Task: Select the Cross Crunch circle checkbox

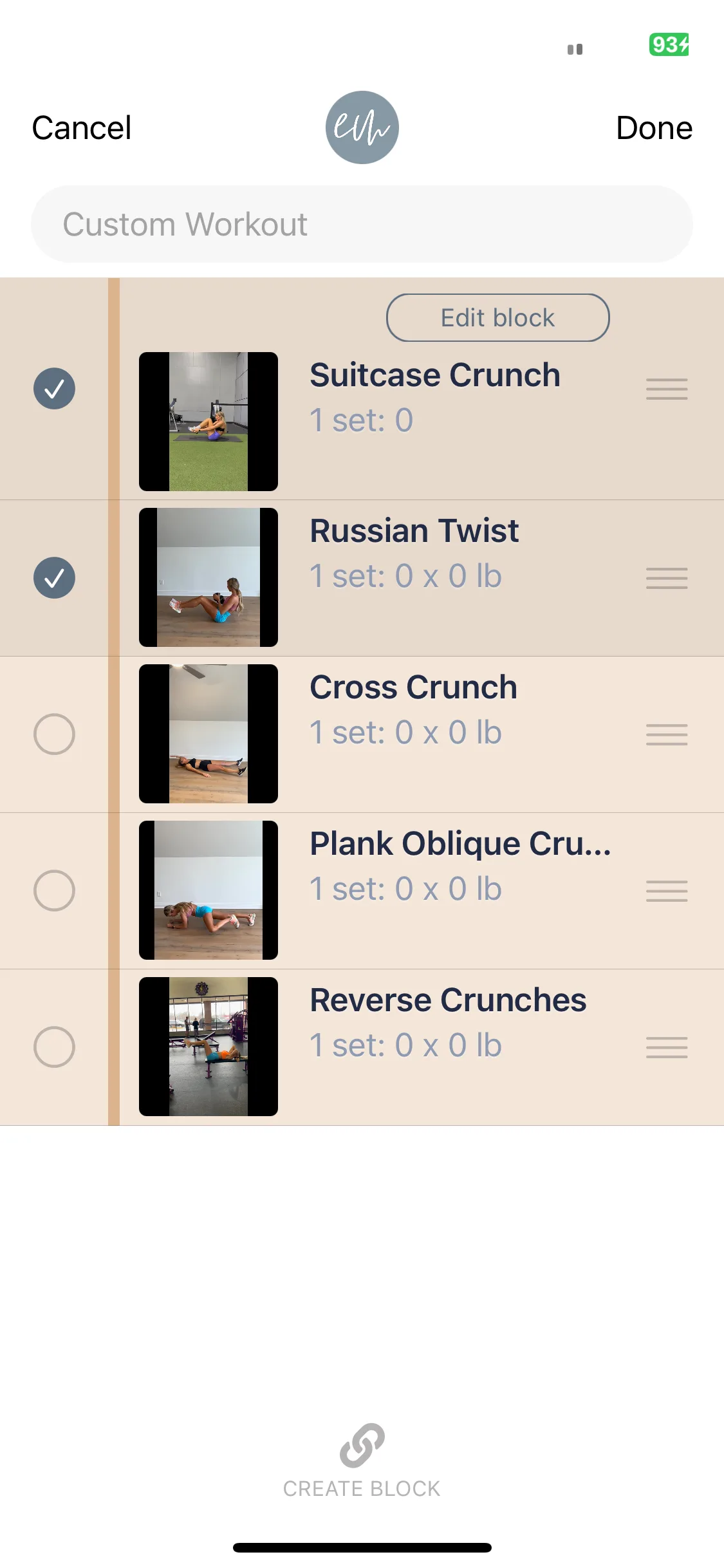Action: (54, 734)
